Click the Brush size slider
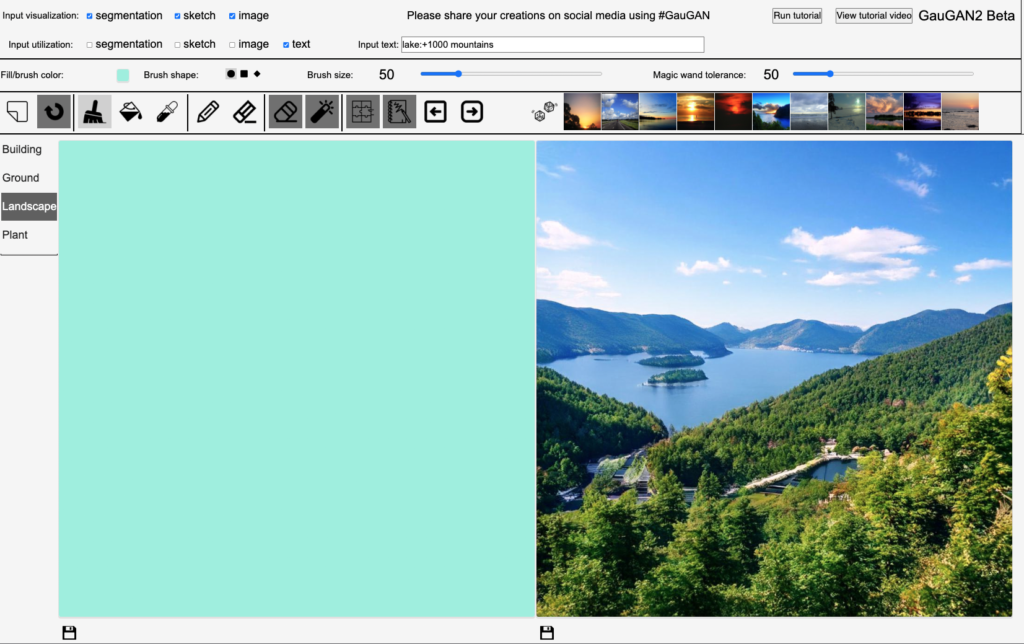1024x644 pixels. 511,74
